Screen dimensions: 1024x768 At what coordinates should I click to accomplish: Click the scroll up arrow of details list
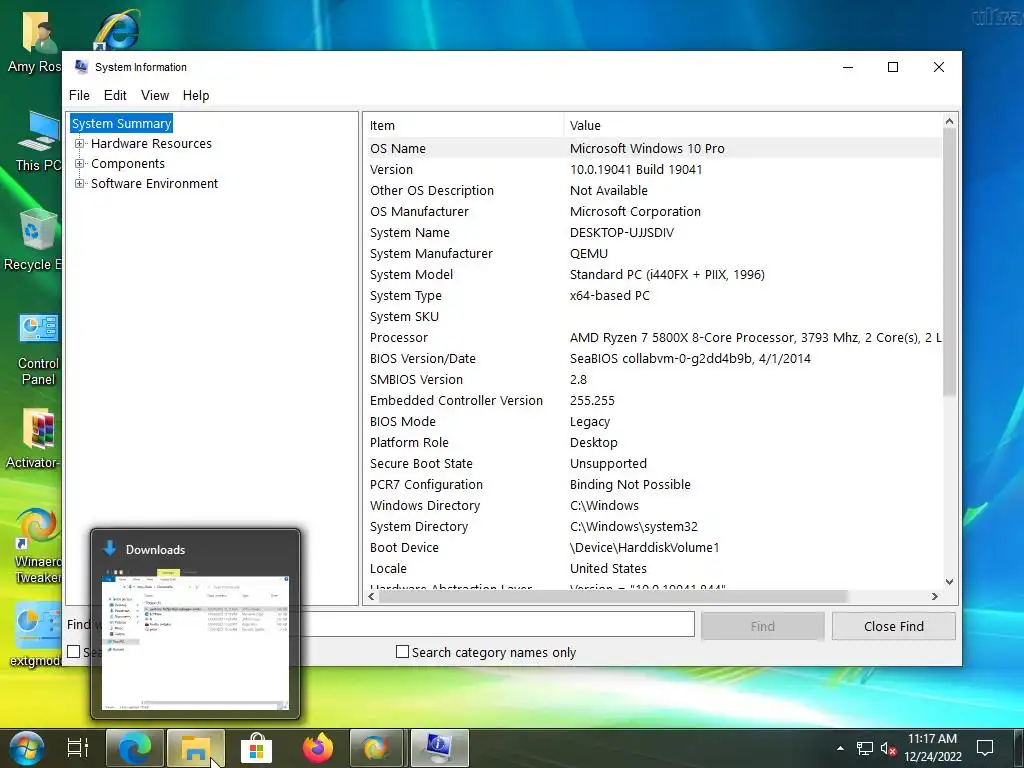(x=949, y=121)
